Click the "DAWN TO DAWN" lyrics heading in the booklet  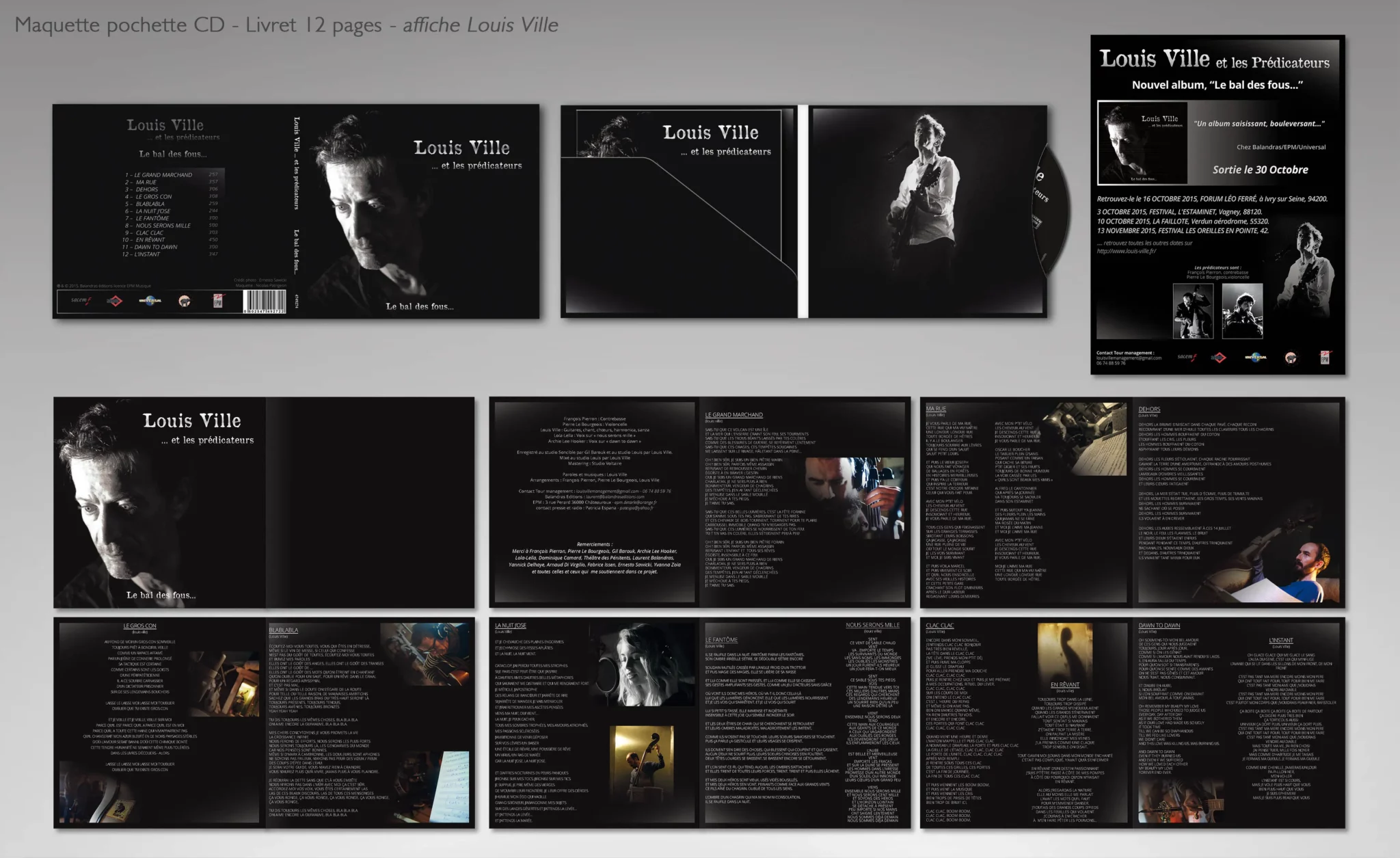point(1159,626)
